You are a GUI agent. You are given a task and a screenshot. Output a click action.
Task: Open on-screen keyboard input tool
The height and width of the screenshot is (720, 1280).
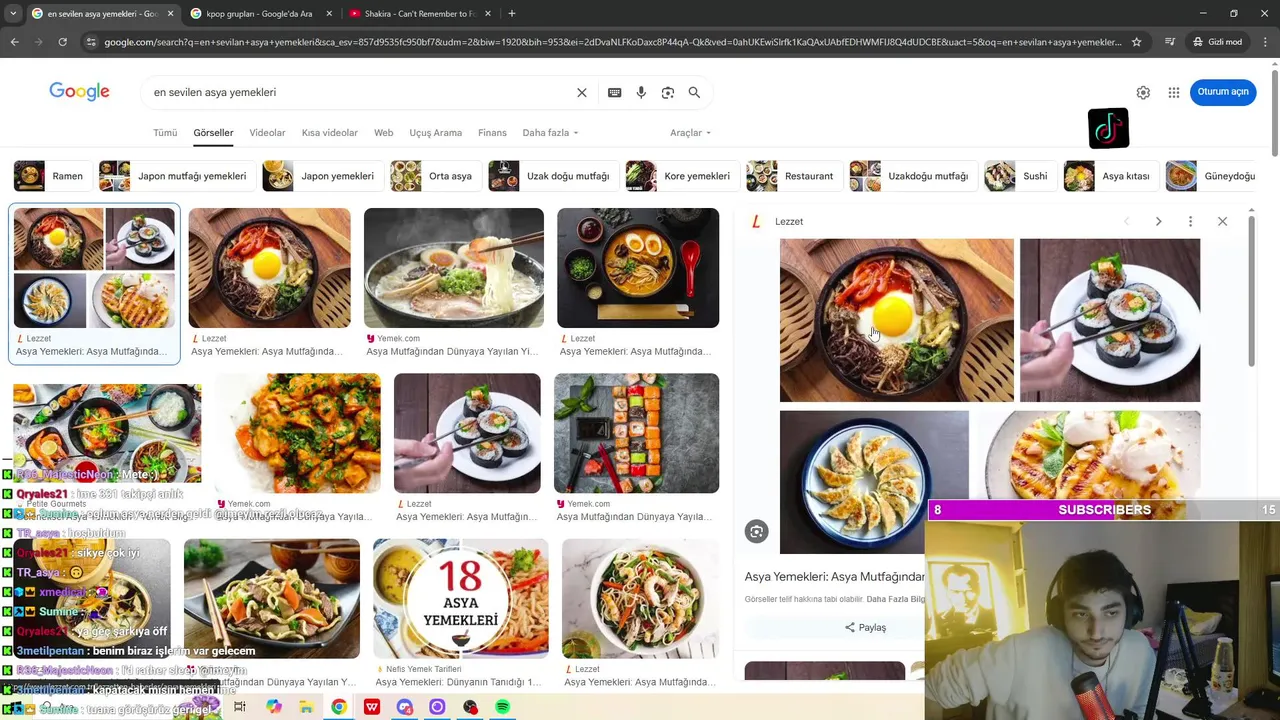click(614, 92)
